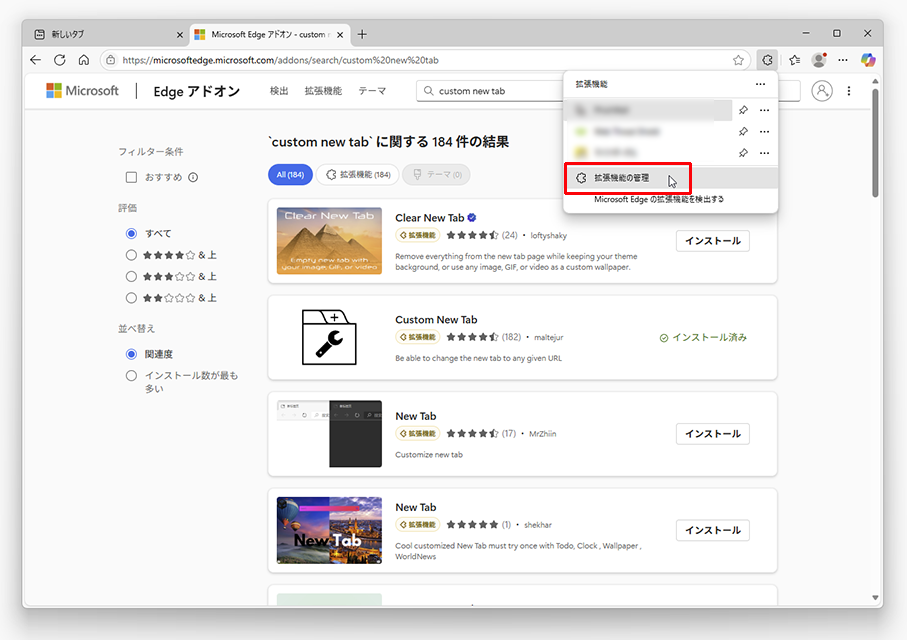Select the 拡張機能 (184) filter chip
The image size is (907, 640).
357,174
